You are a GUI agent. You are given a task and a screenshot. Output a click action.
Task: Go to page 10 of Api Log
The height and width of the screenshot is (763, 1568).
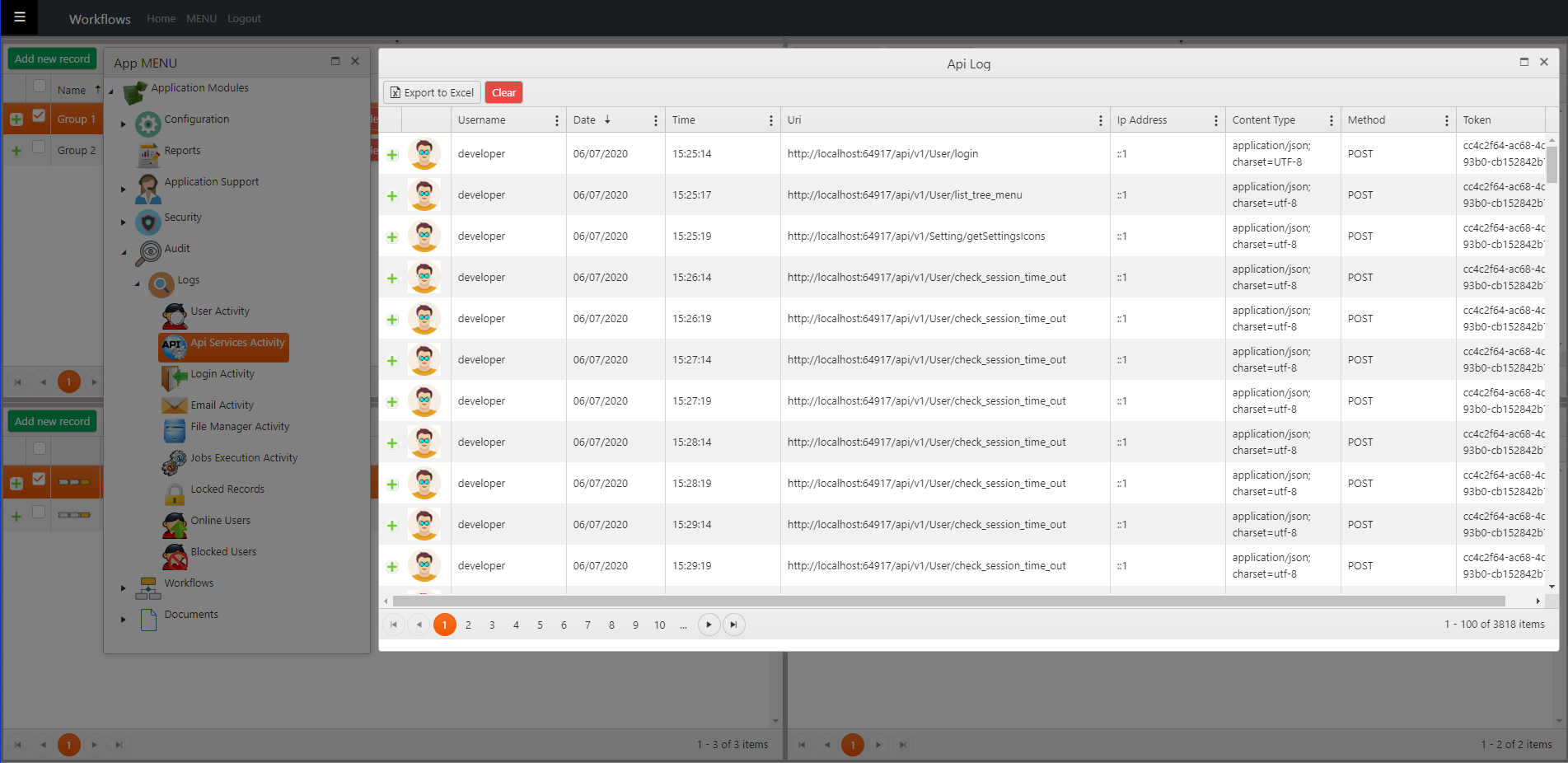660,625
